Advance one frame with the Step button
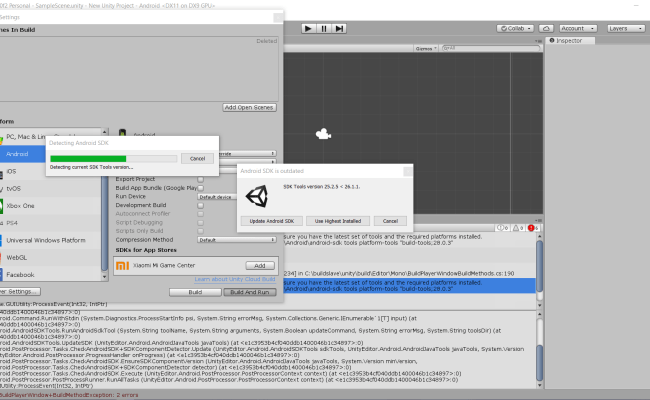Image resolution: width=650 pixels, height=400 pixels. (339, 29)
